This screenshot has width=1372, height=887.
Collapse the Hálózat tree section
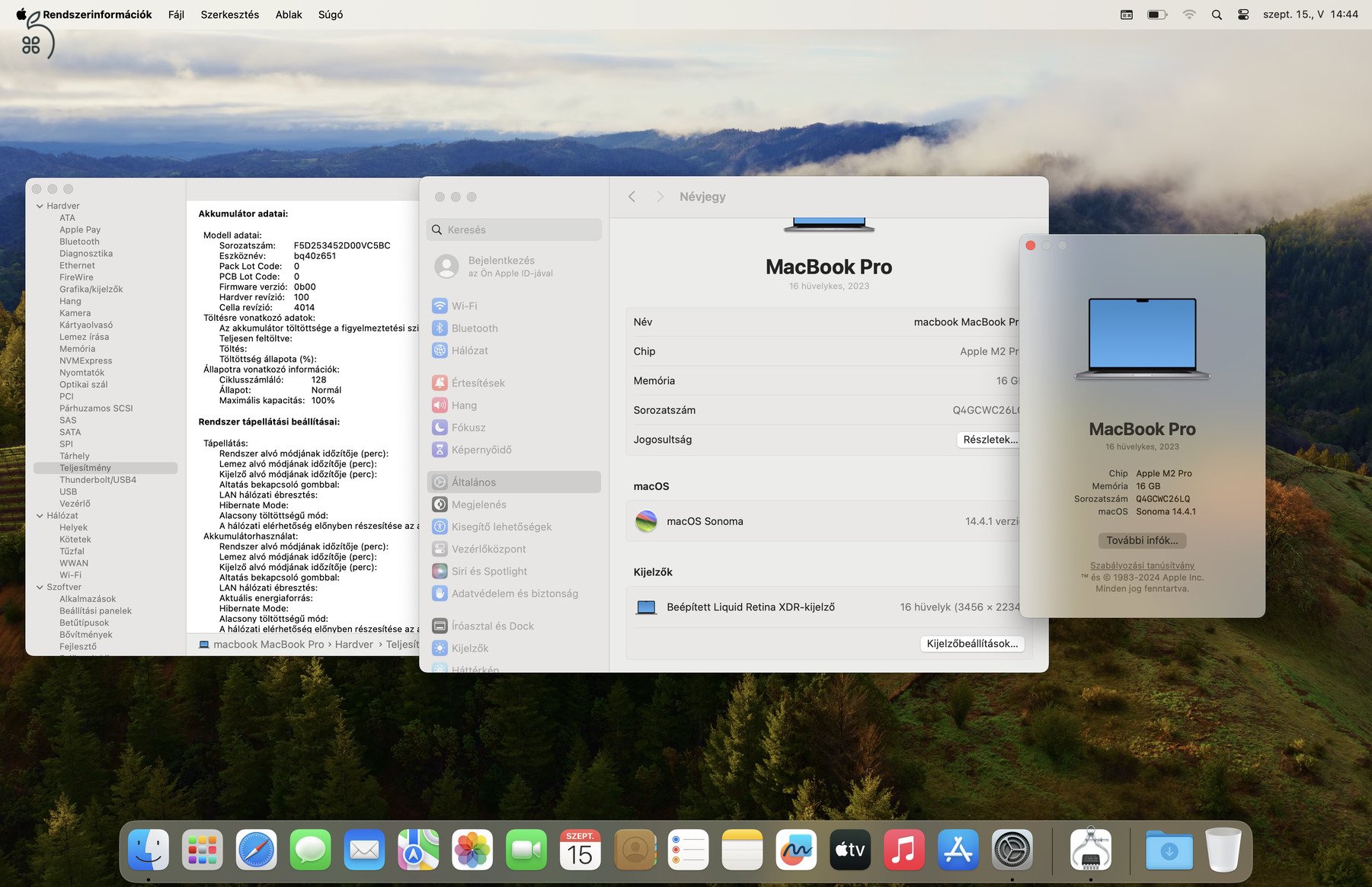click(x=40, y=516)
